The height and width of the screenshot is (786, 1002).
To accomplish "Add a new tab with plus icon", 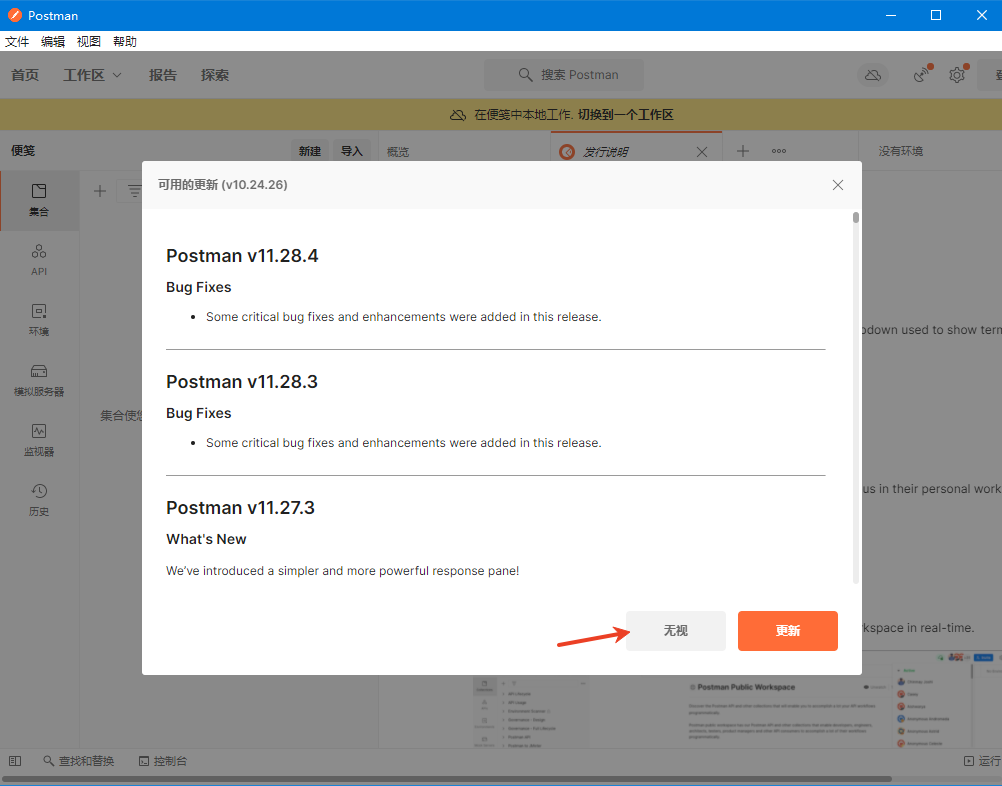I will [743, 151].
